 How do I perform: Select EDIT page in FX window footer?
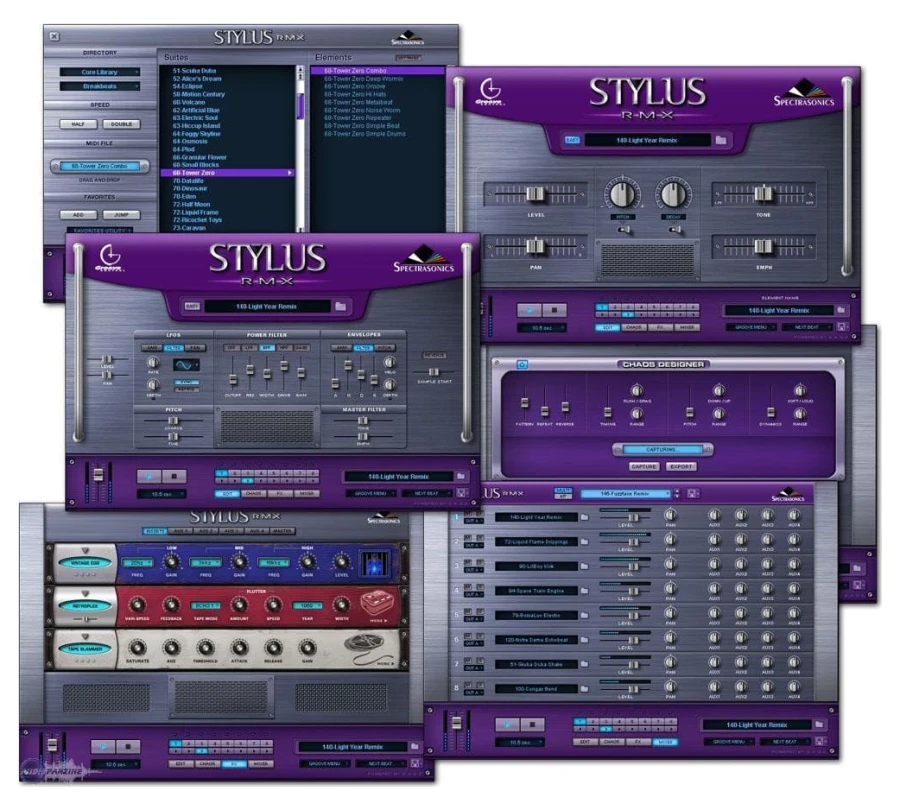180,764
